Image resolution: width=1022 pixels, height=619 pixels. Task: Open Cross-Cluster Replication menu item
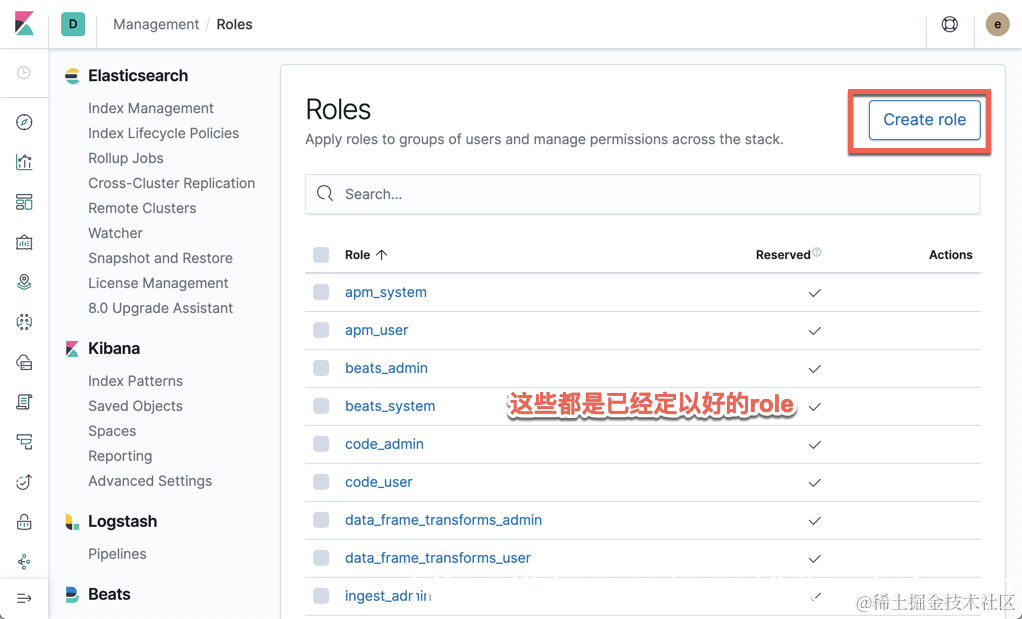[x=171, y=183]
